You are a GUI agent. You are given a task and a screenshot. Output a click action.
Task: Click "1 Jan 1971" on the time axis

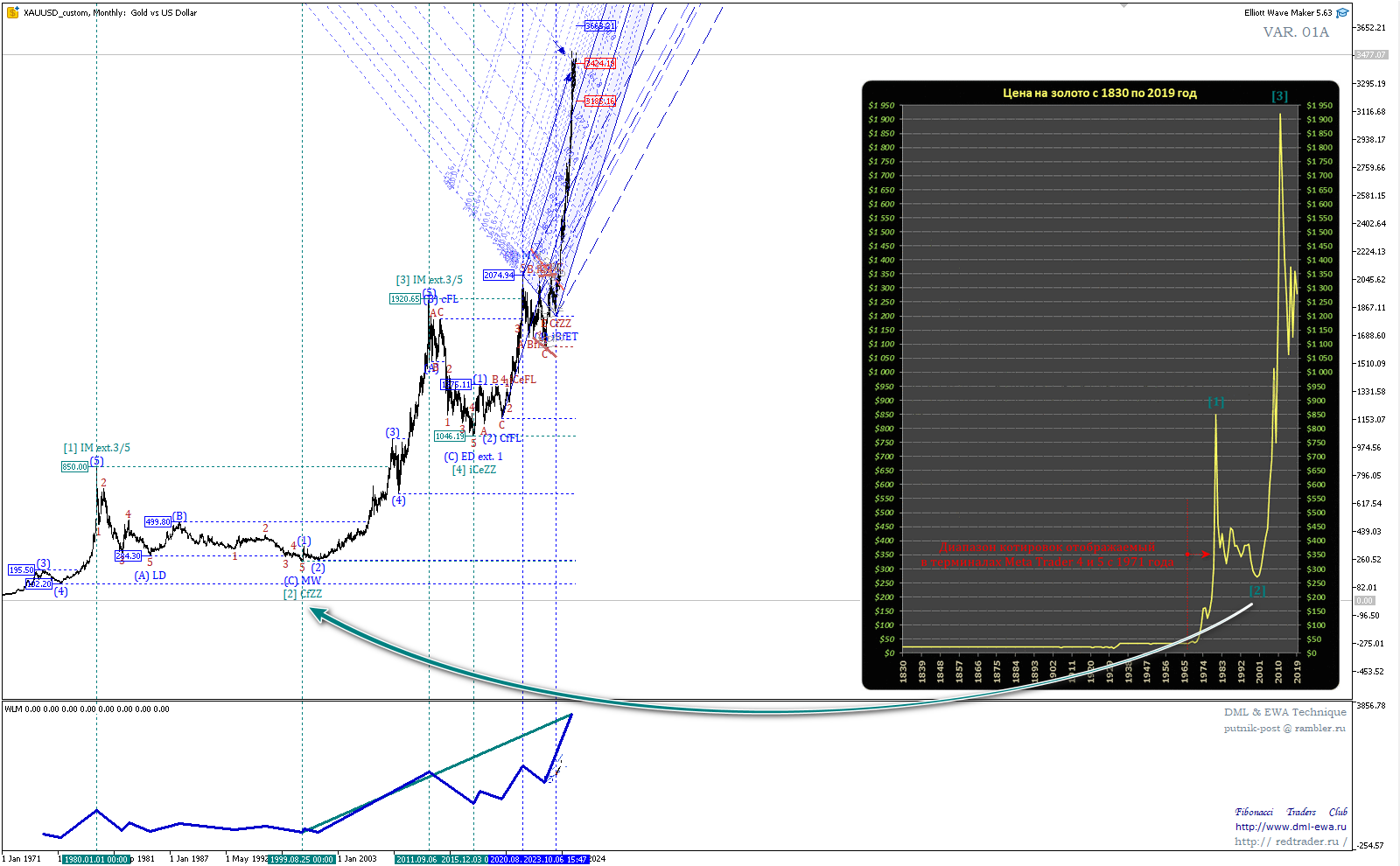(22, 859)
